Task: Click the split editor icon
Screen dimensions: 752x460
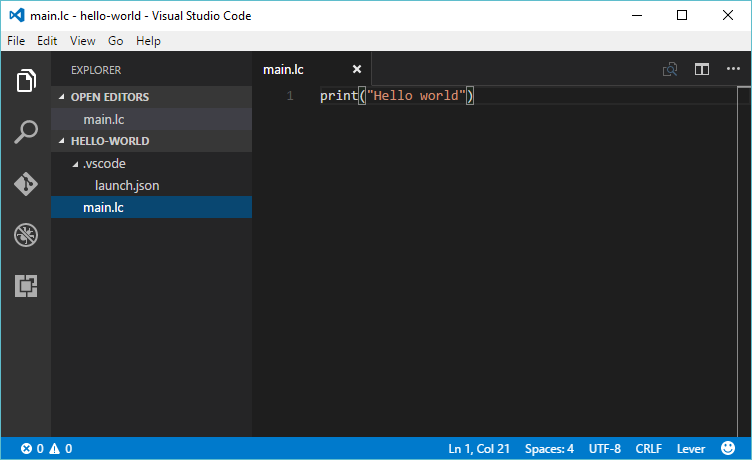Action: (x=702, y=70)
